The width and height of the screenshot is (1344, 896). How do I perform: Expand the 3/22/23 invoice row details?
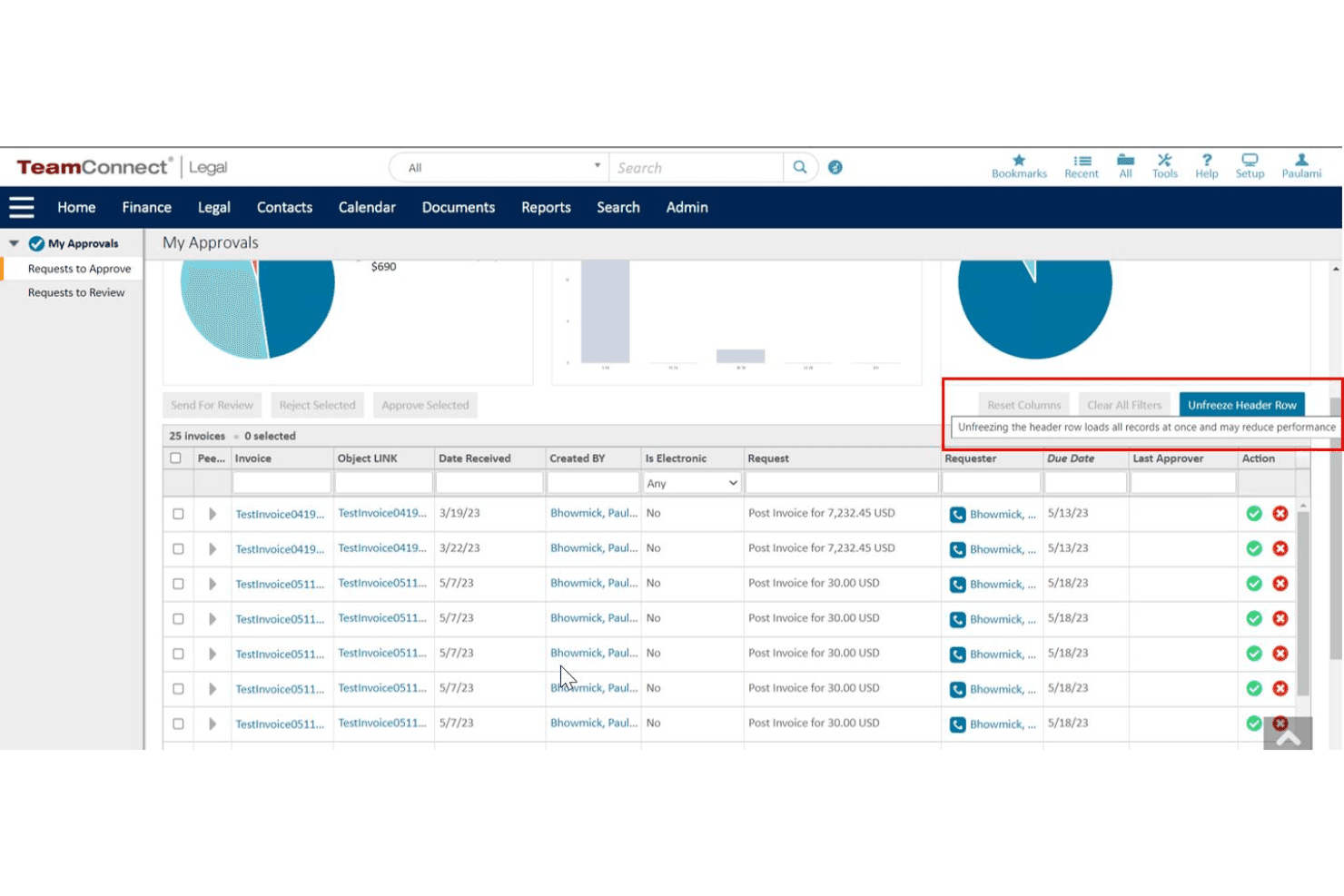[212, 549]
